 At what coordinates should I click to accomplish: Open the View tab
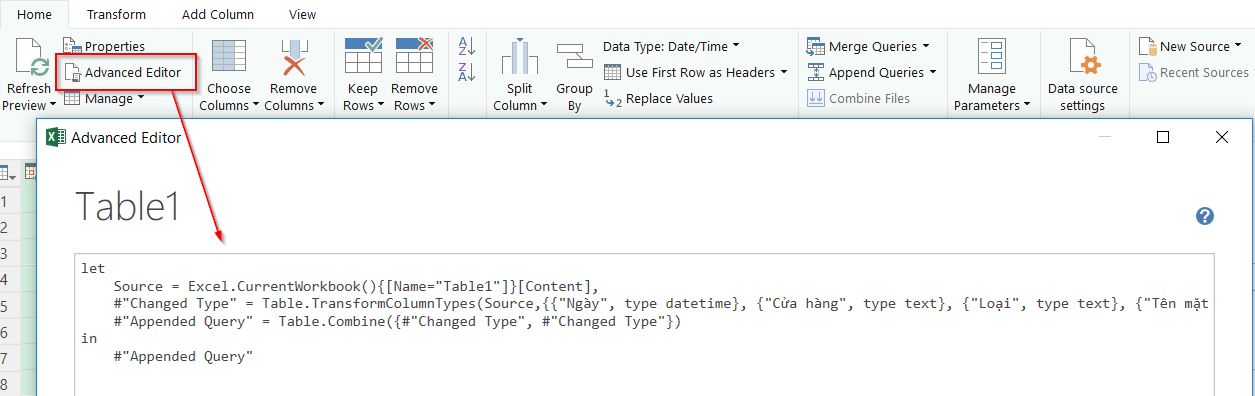click(x=302, y=14)
